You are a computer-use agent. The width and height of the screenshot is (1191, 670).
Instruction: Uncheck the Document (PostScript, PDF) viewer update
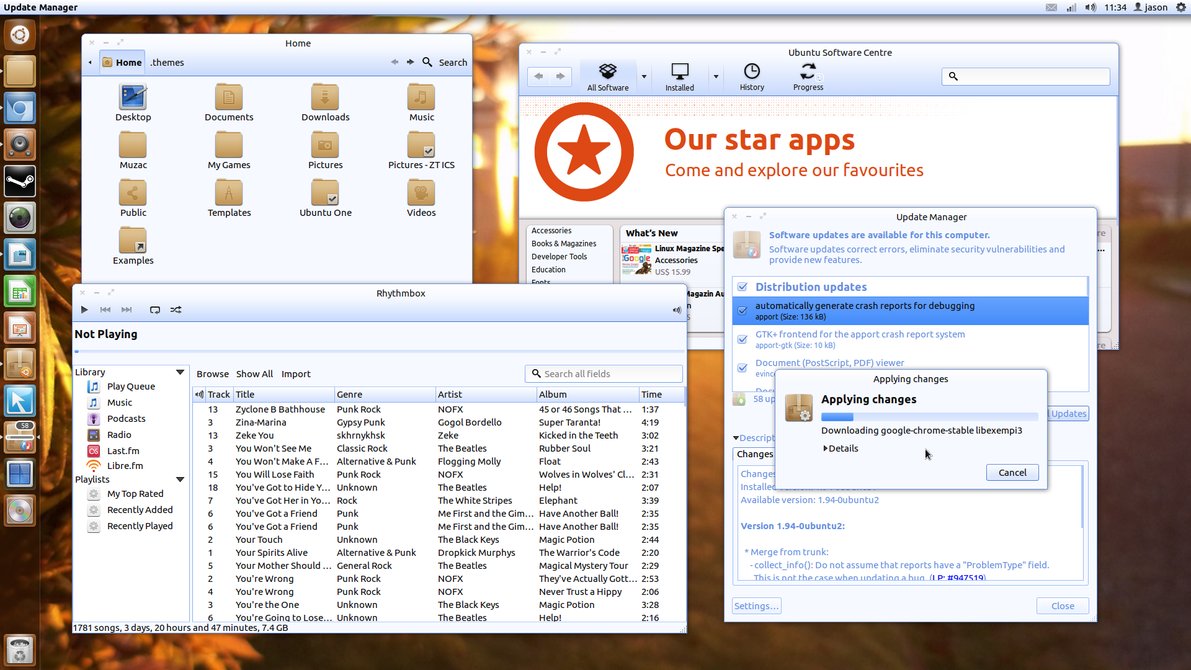(742, 368)
